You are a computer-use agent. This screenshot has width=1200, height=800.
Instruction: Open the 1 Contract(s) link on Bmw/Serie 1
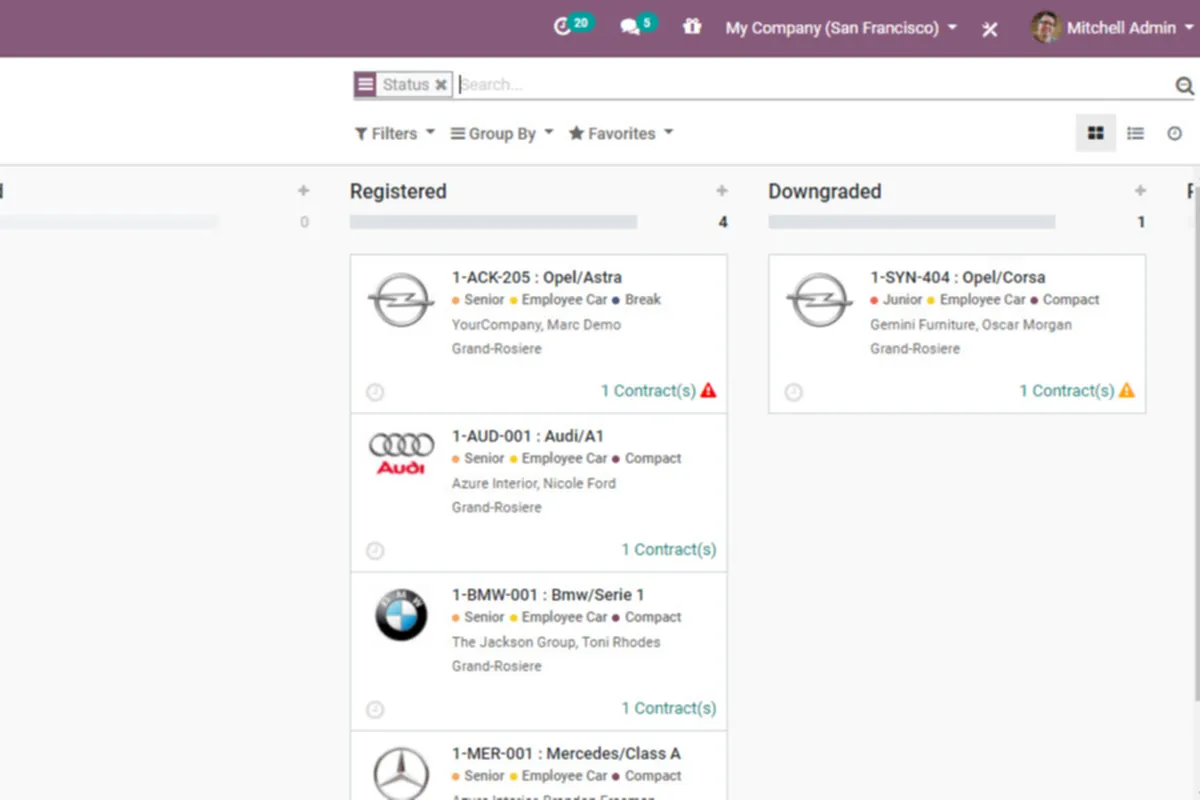point(669,708)
